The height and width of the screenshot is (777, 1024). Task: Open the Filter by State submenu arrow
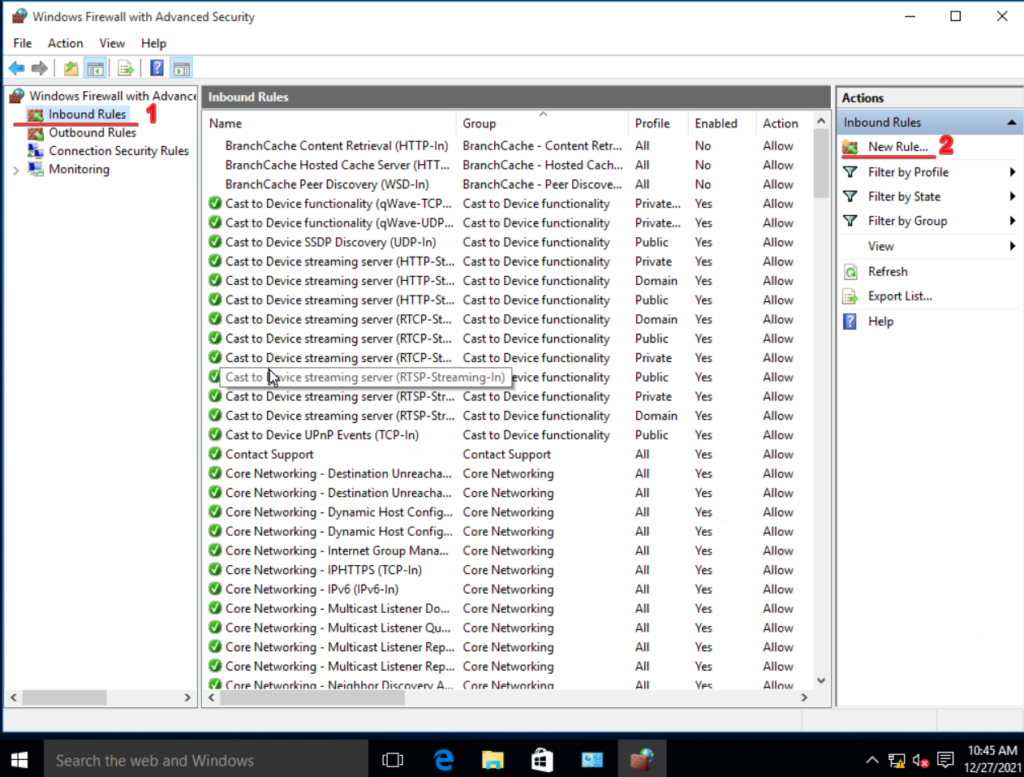1012,197
